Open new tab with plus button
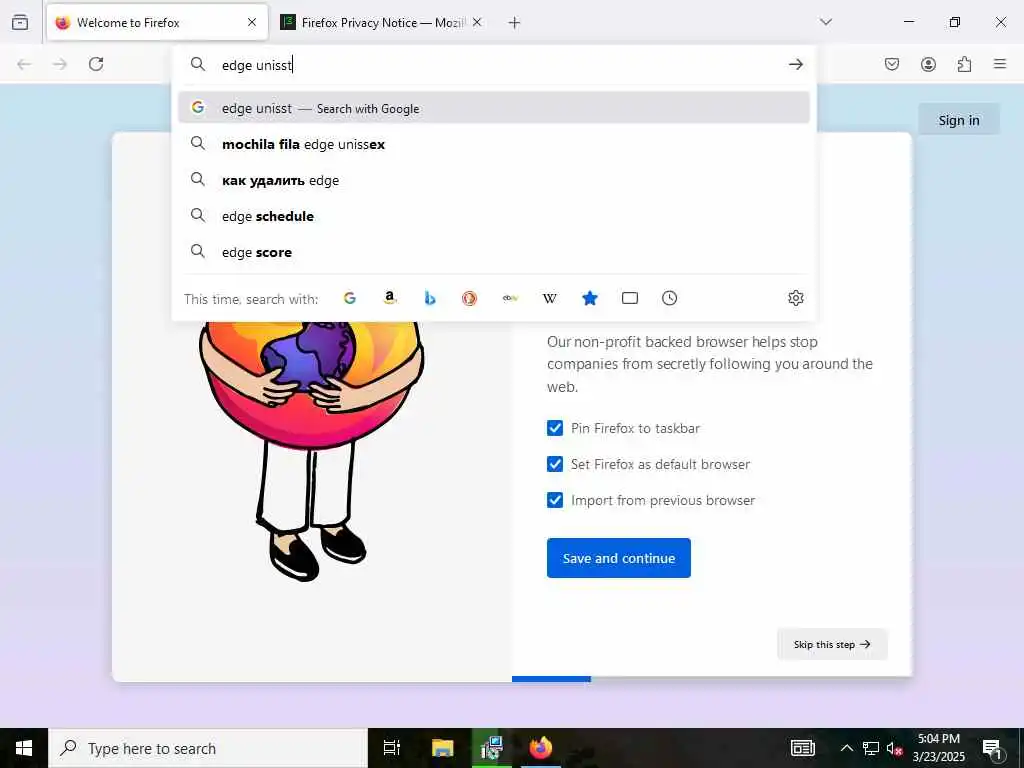Image resolution: width=1024 pixels, height=768 pixels. 515,23
